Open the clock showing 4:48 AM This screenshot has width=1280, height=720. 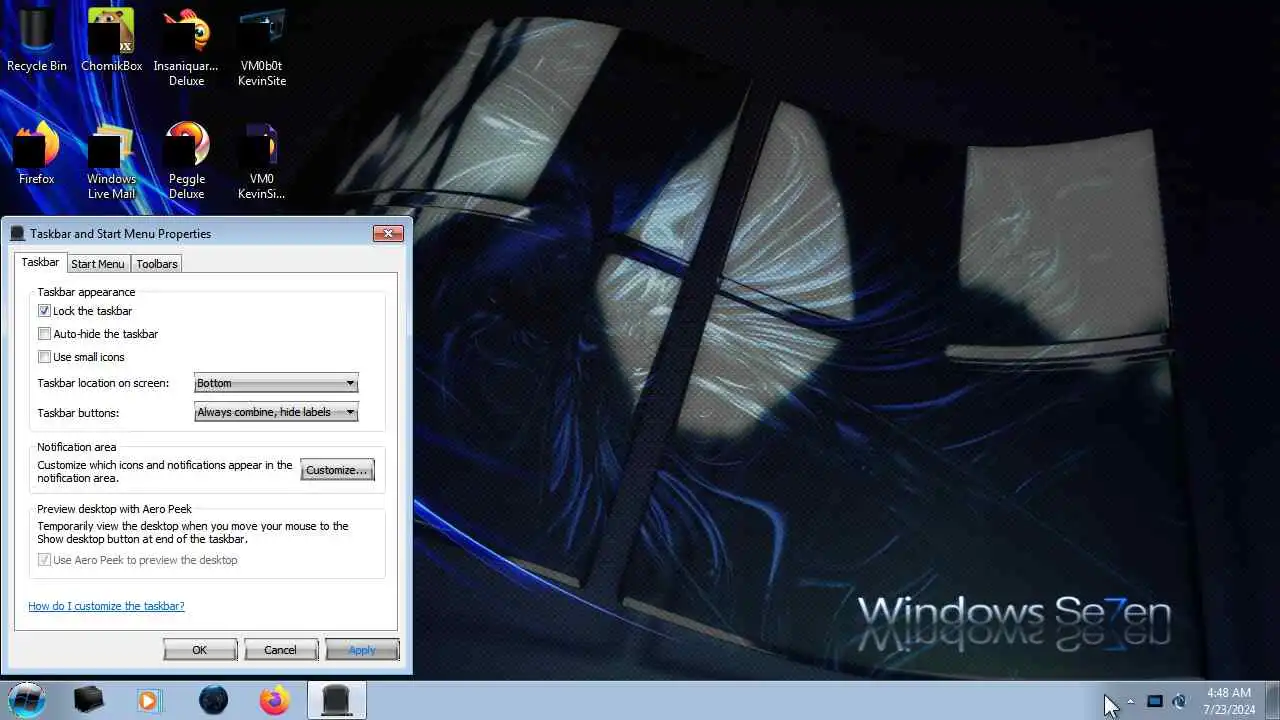pos(1229,700)
